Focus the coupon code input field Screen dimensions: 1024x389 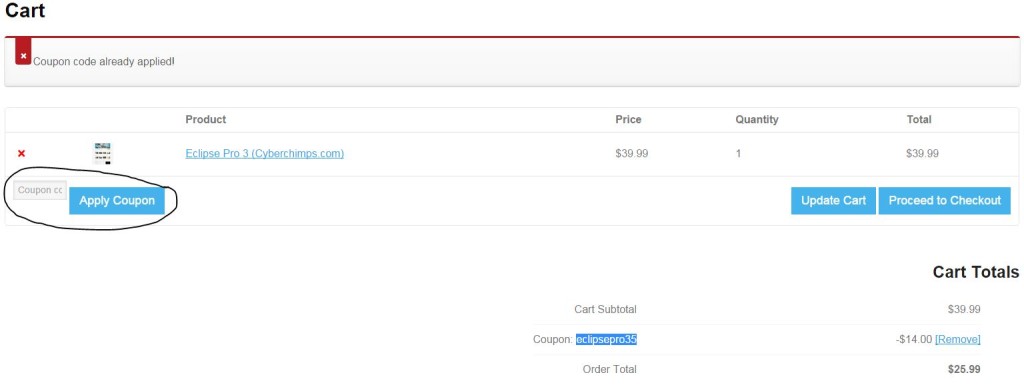point(40,190)
